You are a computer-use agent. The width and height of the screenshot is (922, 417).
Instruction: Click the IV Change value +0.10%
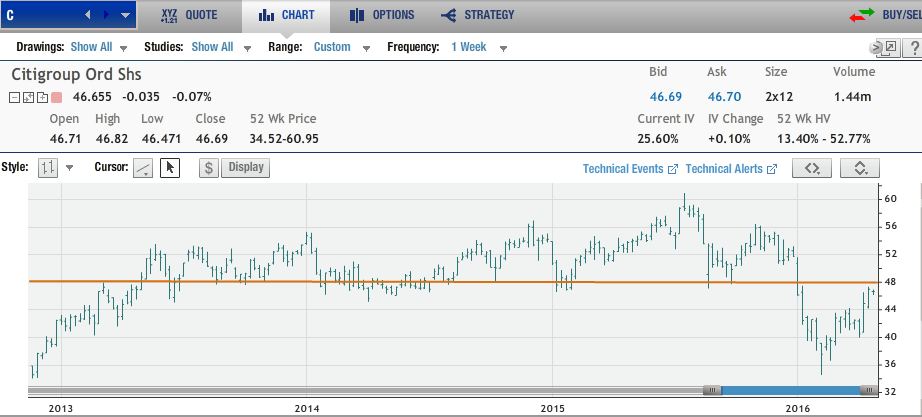click(x=729, y=139)
